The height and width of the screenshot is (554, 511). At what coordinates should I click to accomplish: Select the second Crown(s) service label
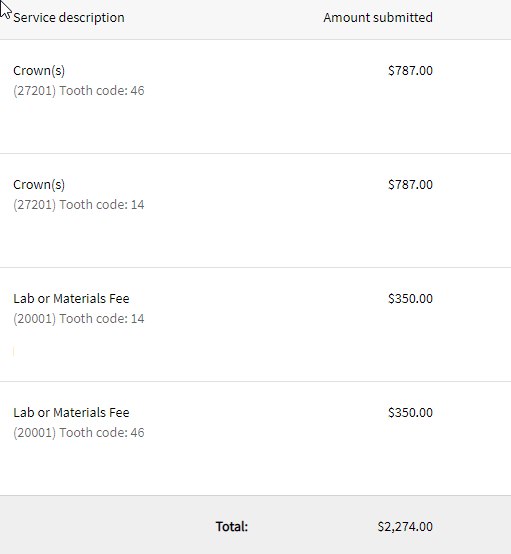[39, 185]
